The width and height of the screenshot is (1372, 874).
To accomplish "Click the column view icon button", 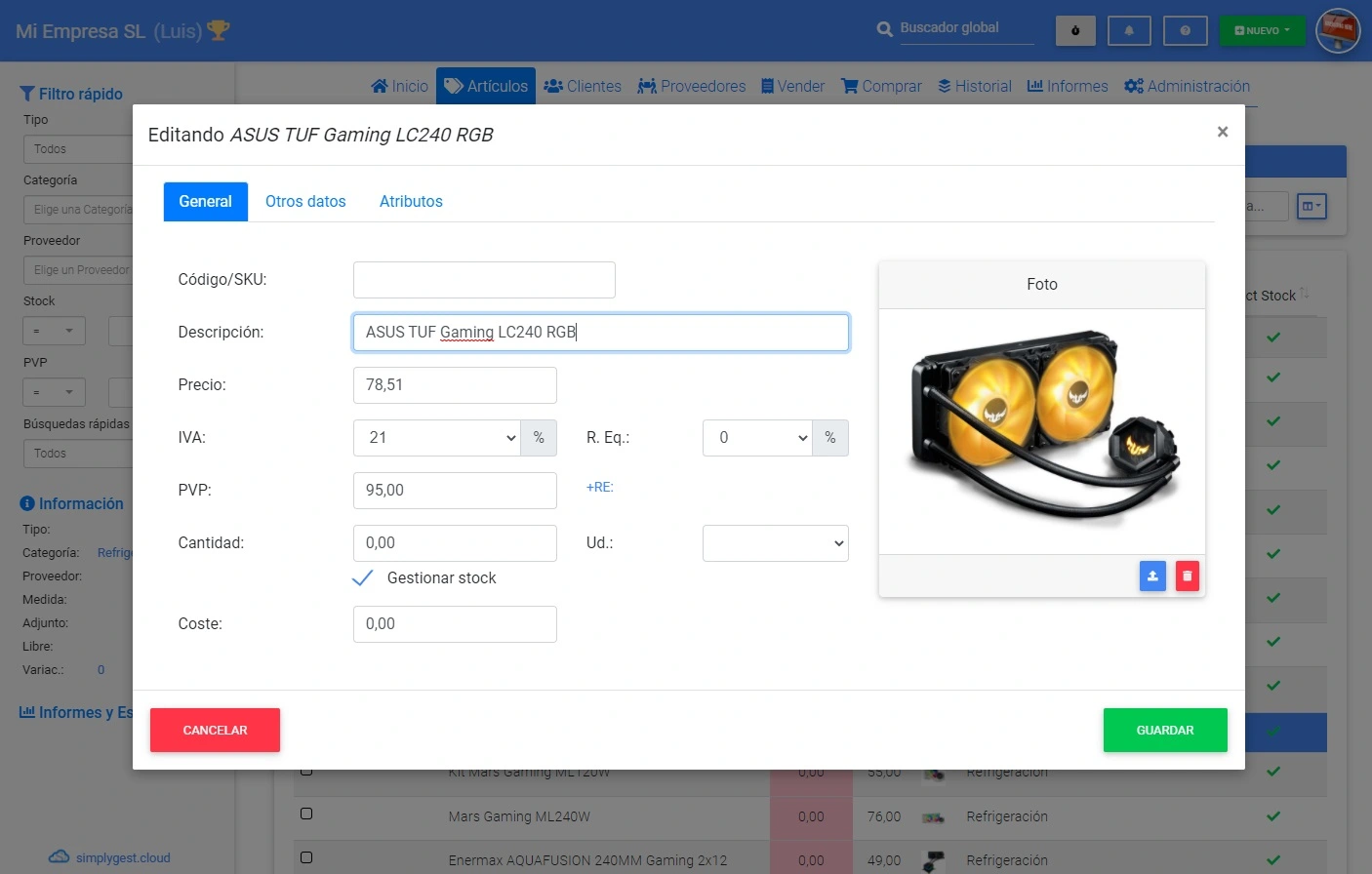I will click(1311, 206).
